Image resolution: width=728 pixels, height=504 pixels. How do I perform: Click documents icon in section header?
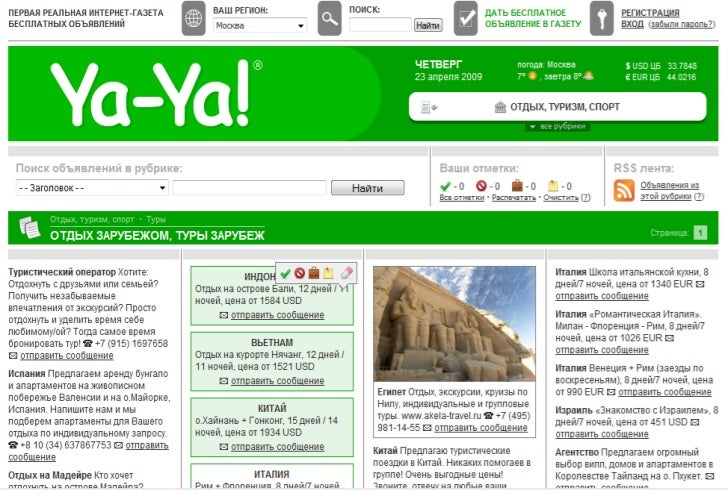coord(30,227)
